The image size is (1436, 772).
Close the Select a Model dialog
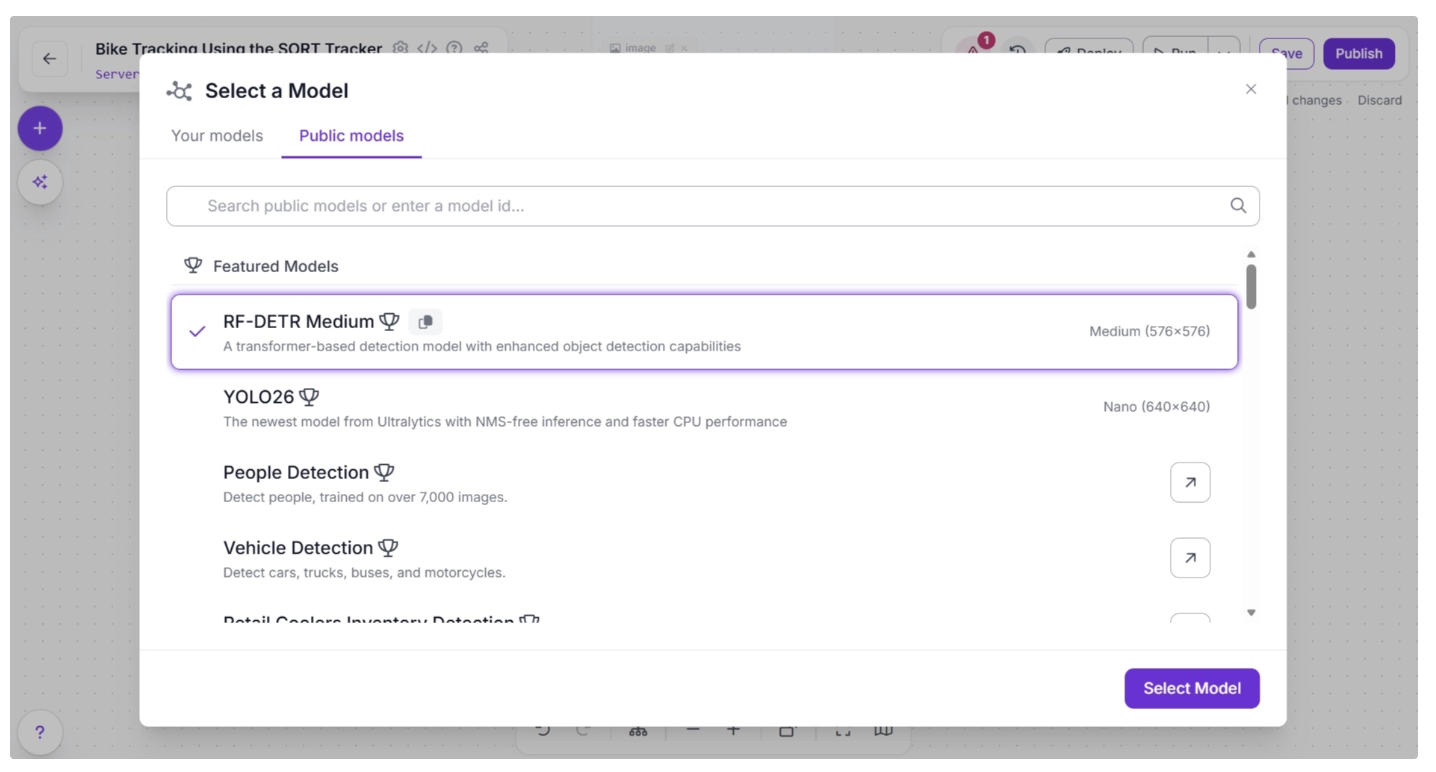click(x=1250, y=89)
